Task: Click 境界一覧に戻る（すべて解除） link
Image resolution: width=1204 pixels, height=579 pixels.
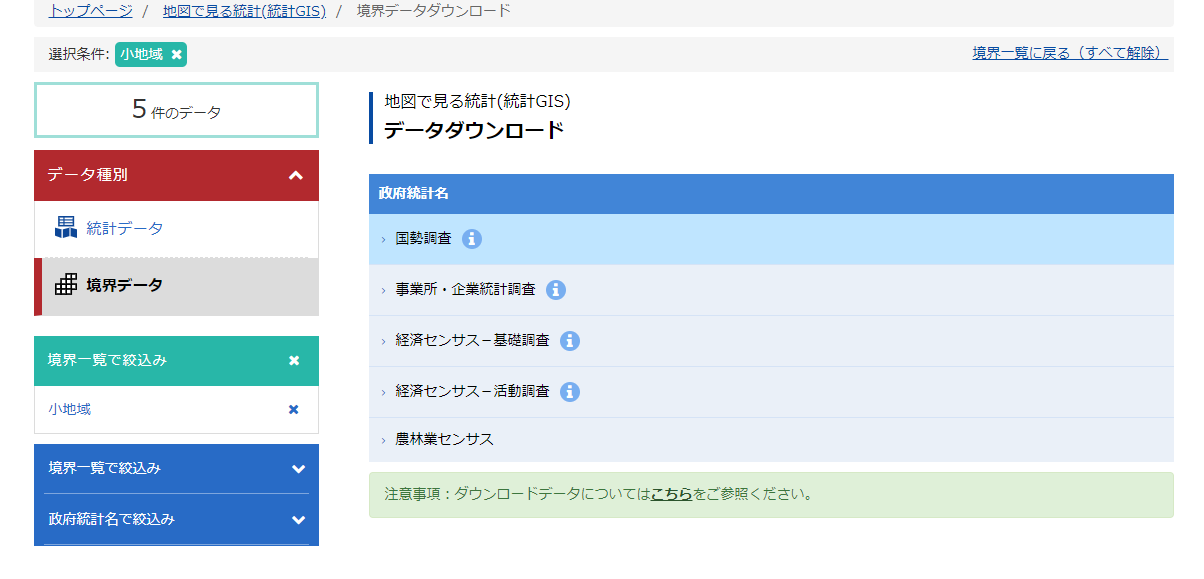Action: click(1069, 53)
